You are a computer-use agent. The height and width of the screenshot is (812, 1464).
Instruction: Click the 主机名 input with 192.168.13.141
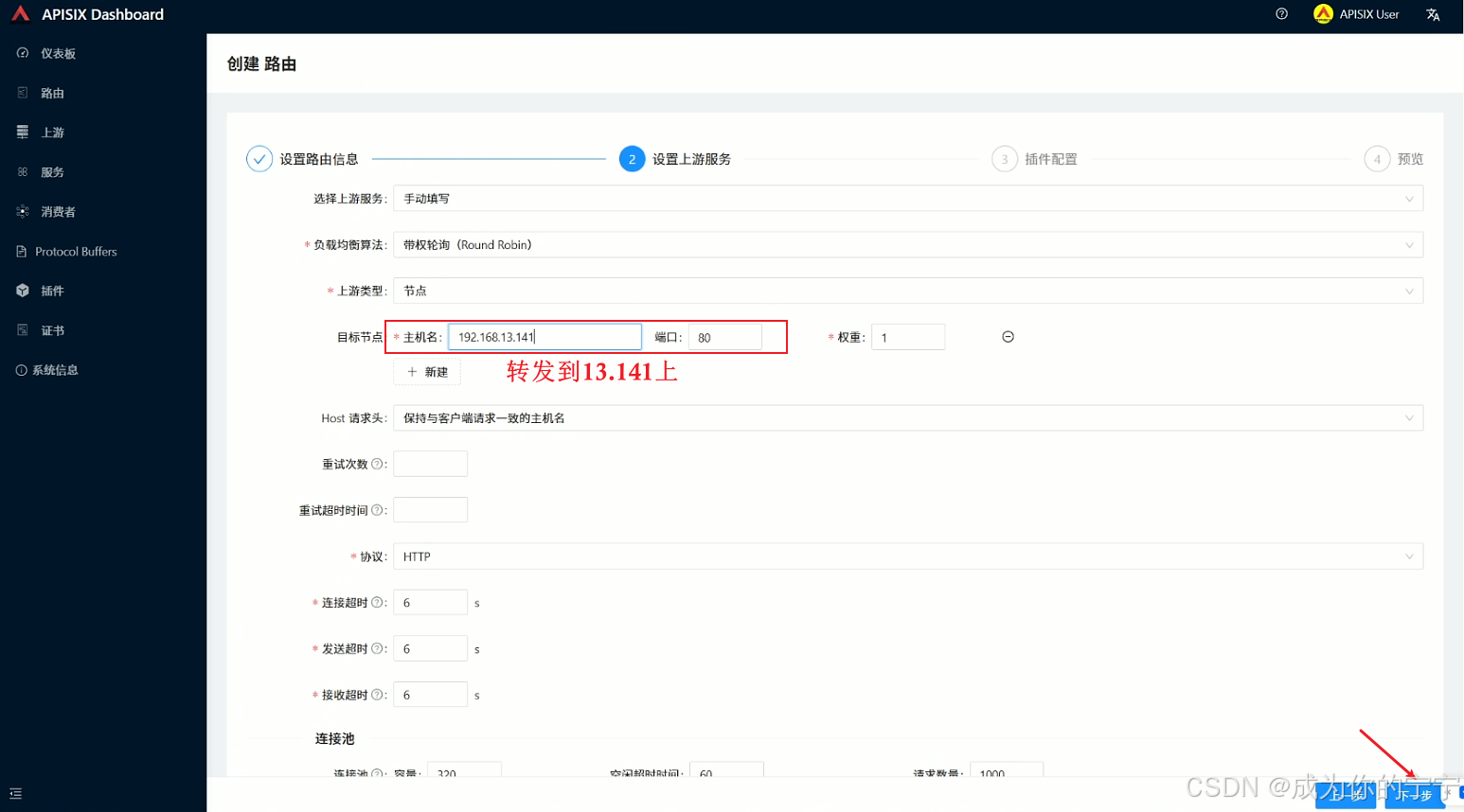pos(545,337)
